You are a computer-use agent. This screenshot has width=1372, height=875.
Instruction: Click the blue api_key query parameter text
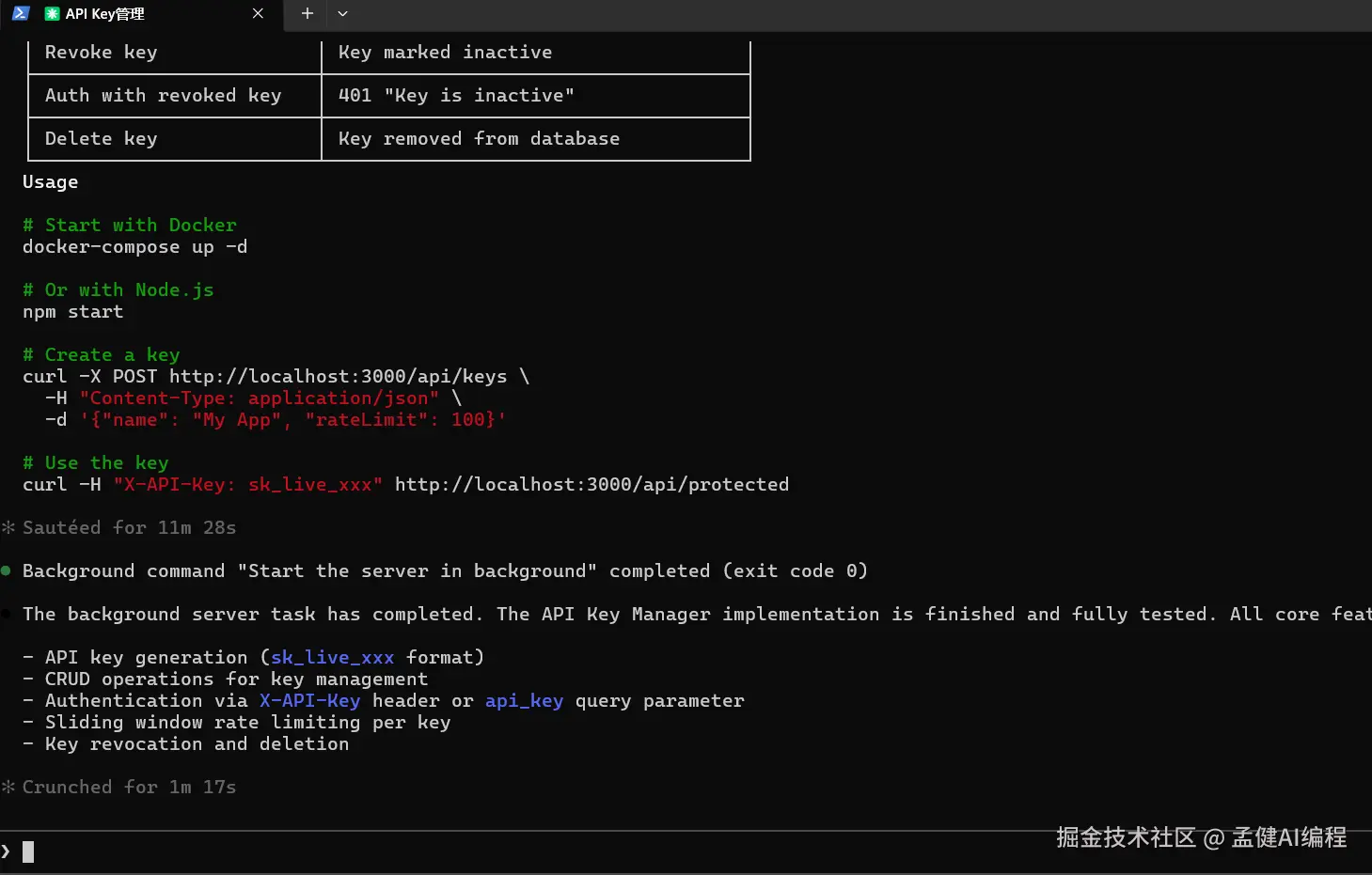(524, 700)
